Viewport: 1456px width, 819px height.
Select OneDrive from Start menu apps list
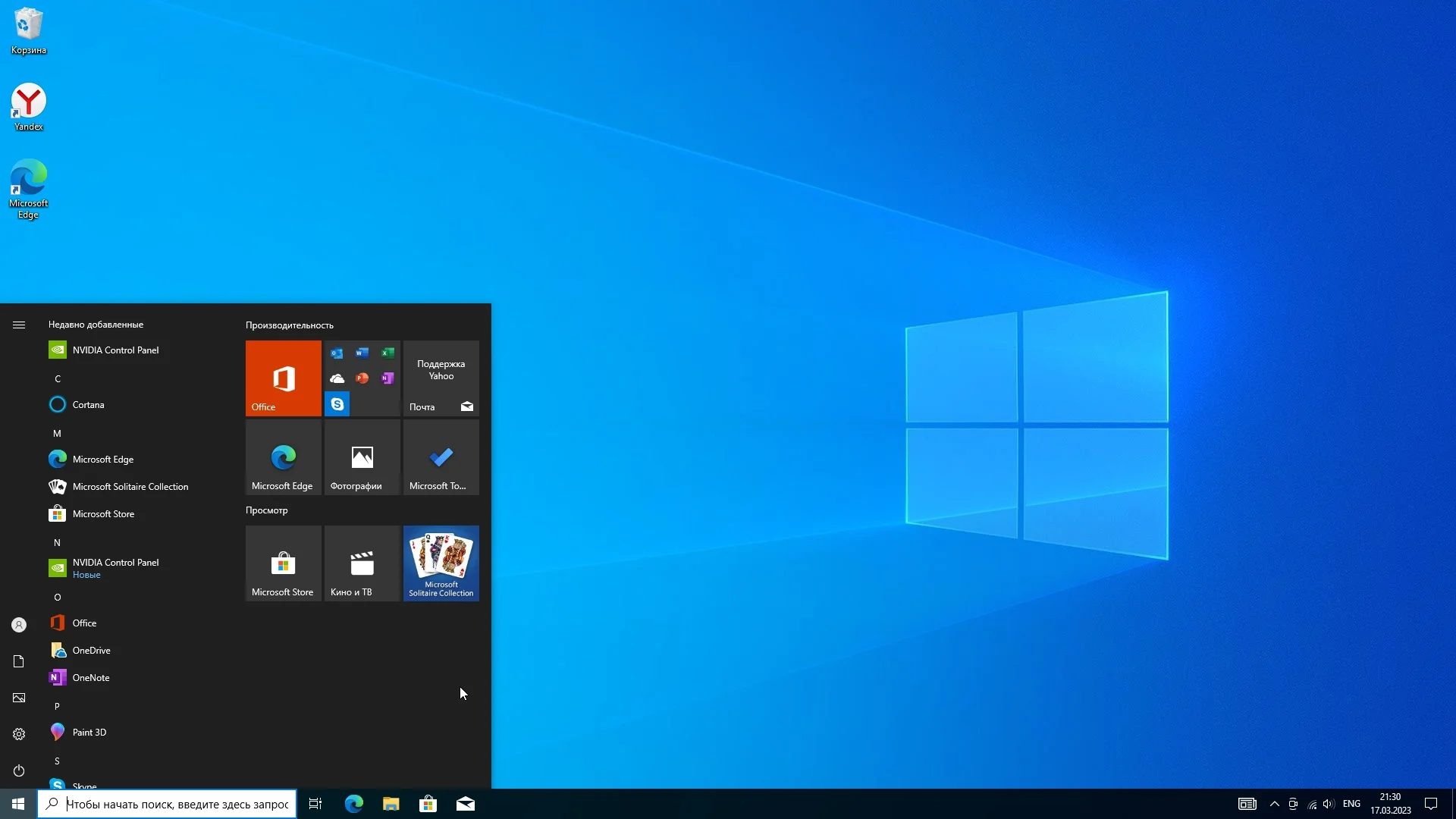[91, 650]
